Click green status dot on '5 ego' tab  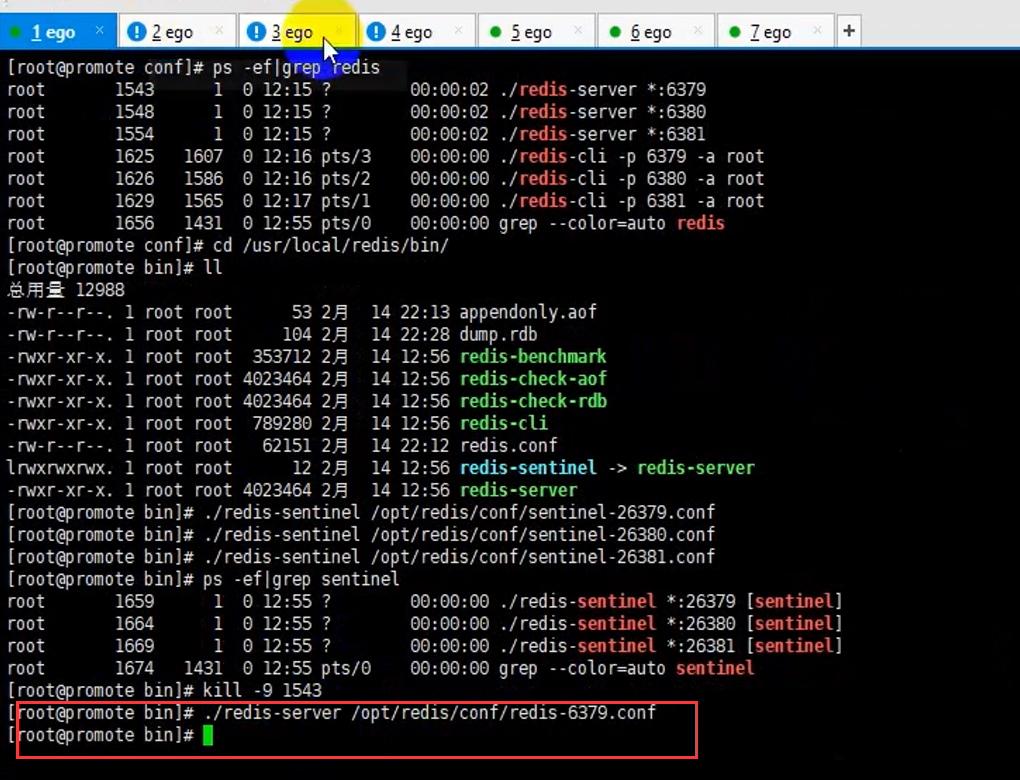(x=495, y=32)
